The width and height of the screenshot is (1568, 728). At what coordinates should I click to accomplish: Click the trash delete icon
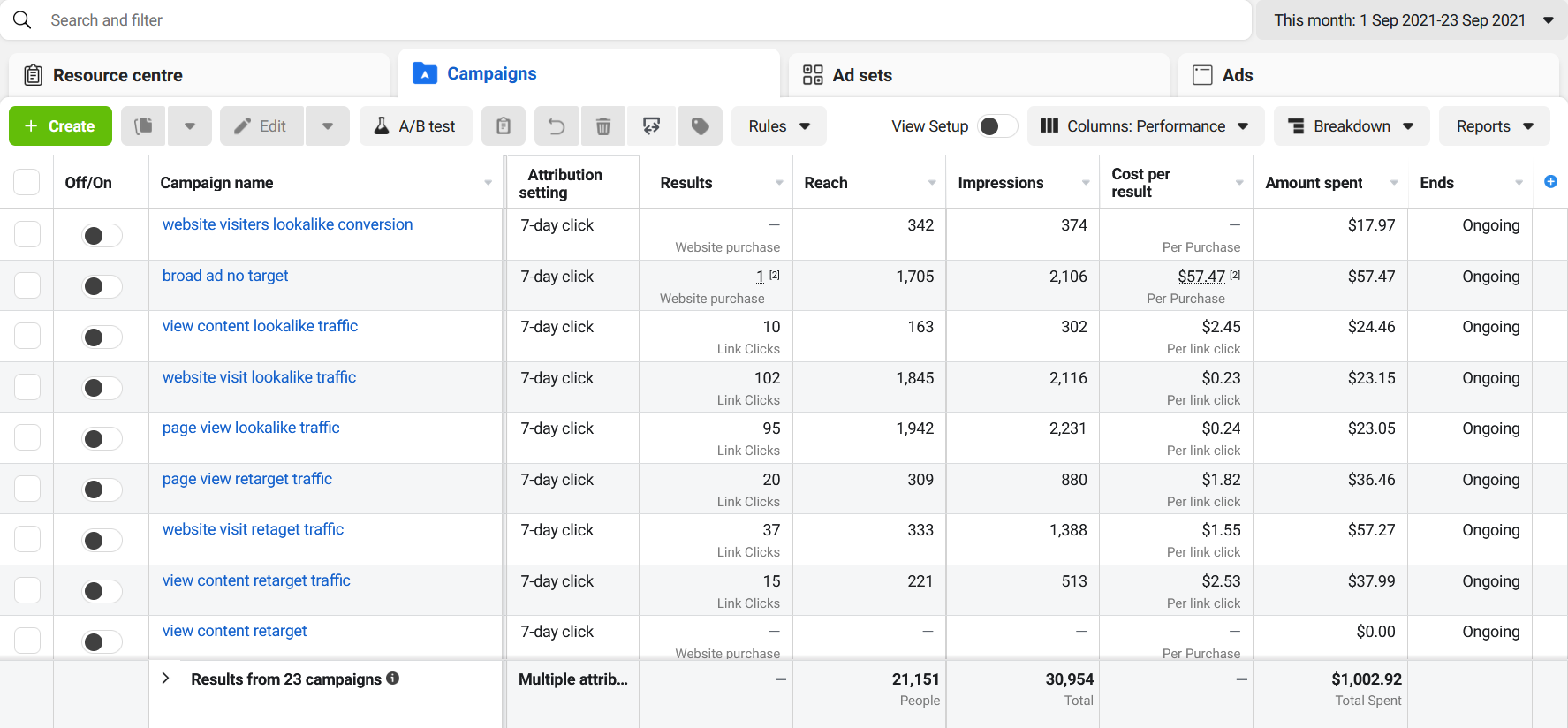tap(603, 126)
